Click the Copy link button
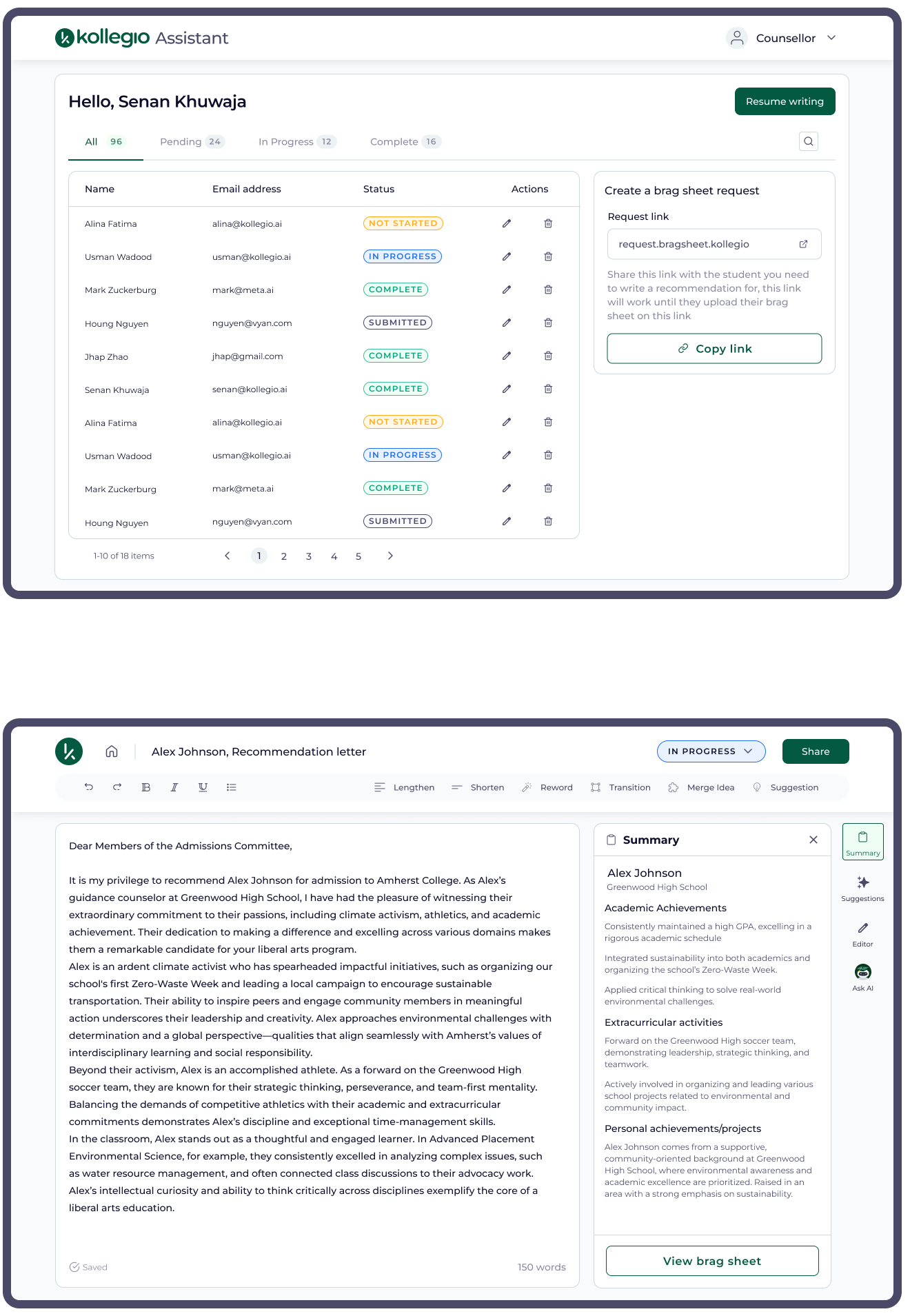This screenshot has width=910, height=1316. (714, 349)
